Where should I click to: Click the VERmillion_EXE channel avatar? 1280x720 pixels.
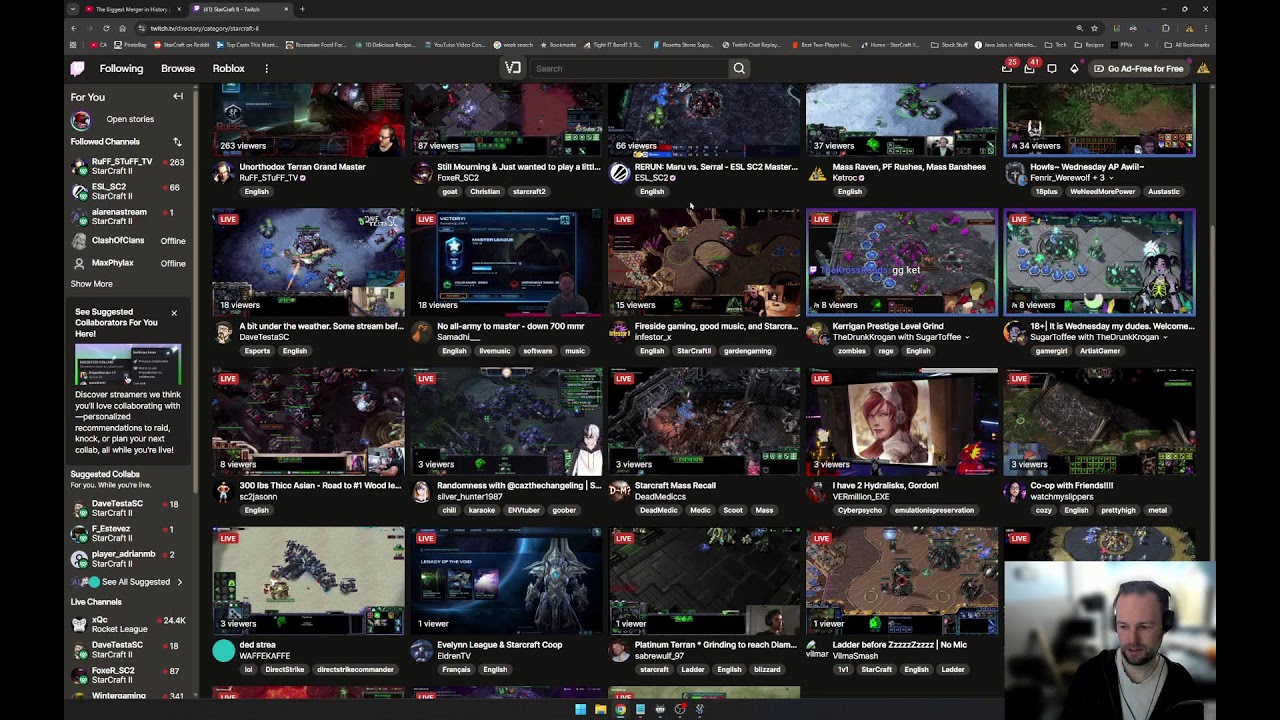click(x=817, y=491)
